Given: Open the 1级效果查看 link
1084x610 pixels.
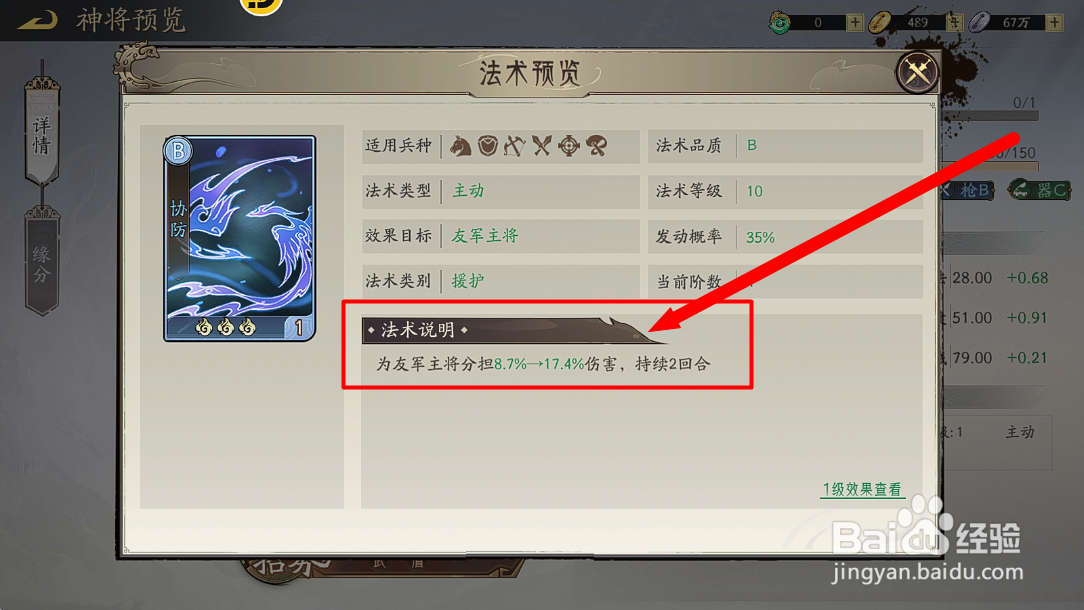Looking at the screenshot, I should tap(862, 490).
